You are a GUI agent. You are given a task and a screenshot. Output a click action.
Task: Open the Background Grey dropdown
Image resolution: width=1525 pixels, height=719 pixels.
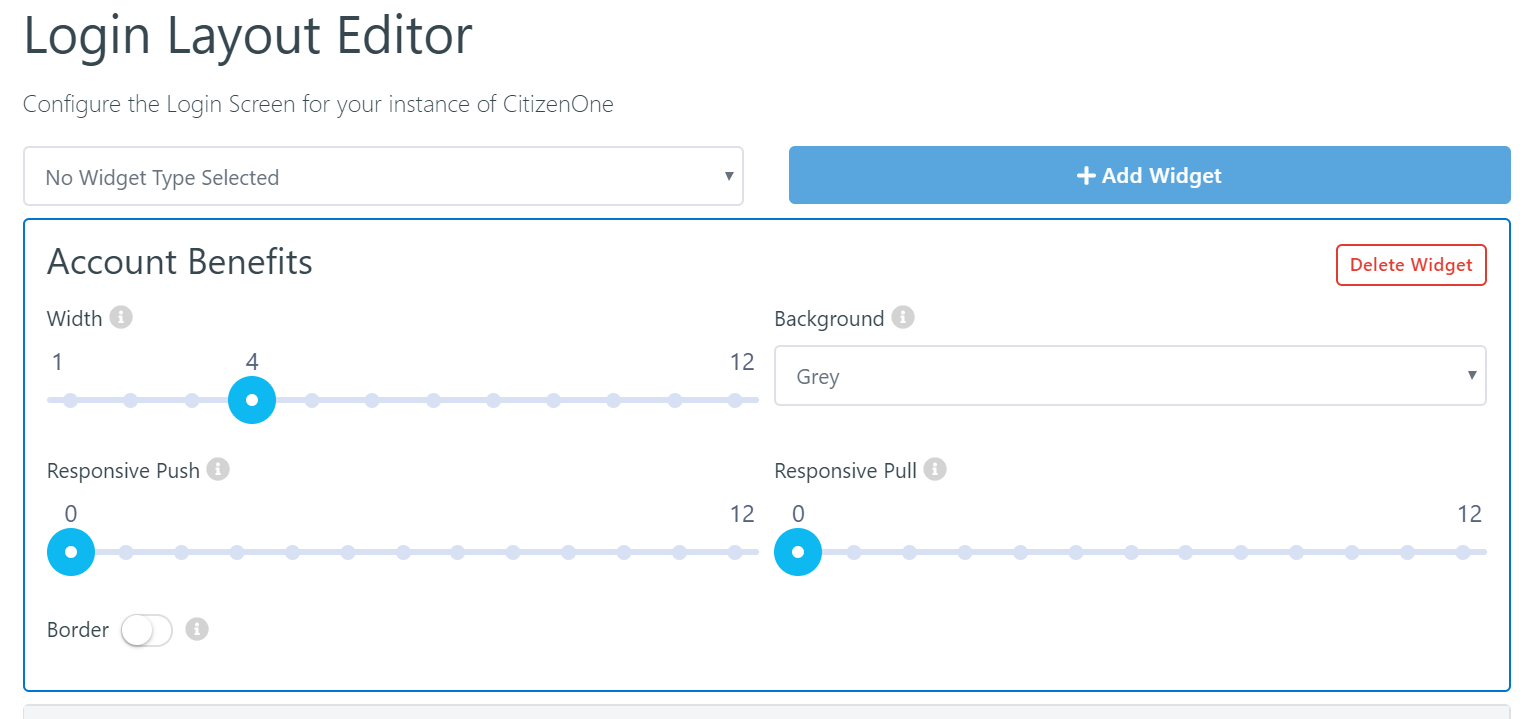point(1130,376)
